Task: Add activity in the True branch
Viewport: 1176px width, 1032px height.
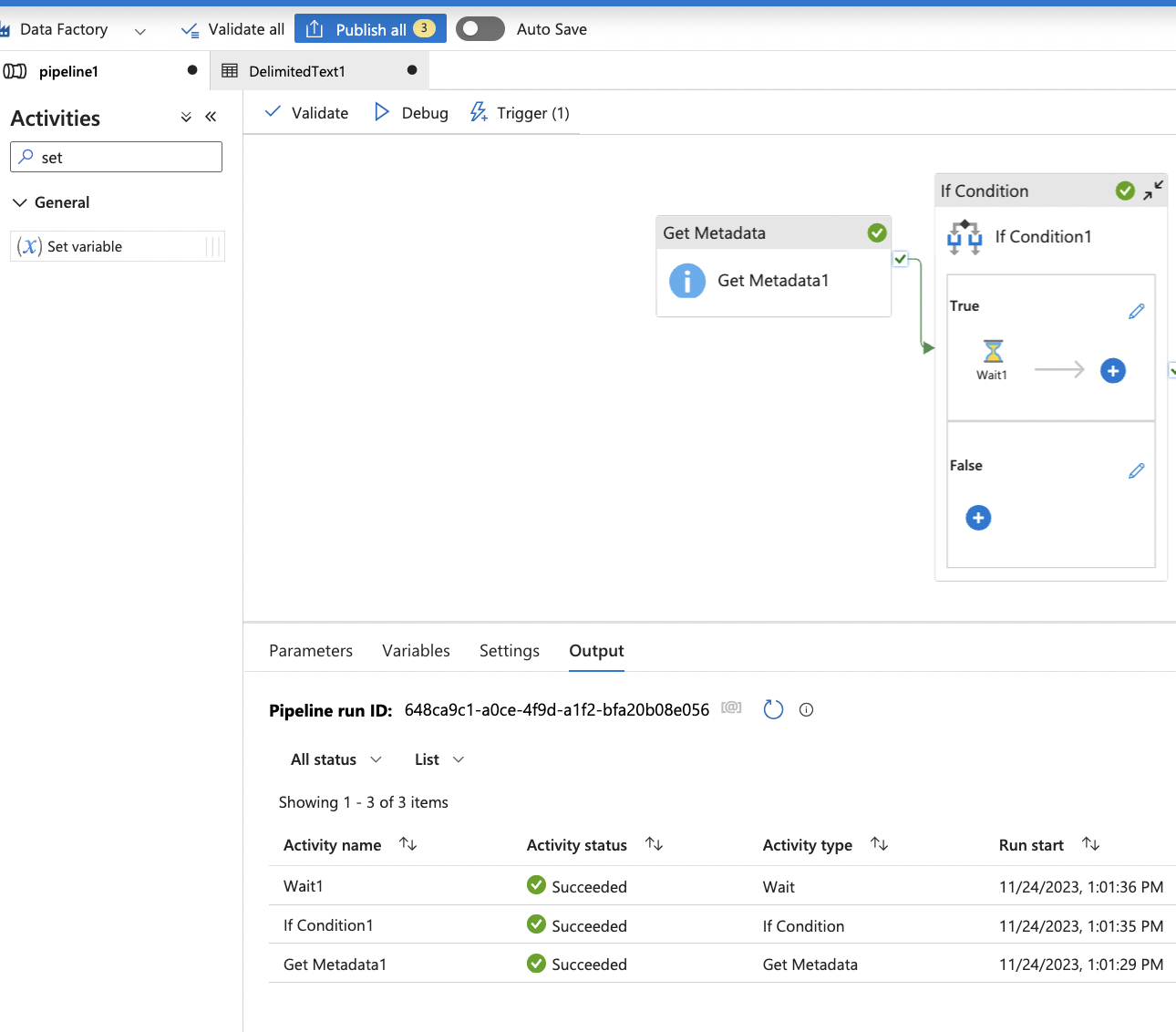Action: click(1113, 371)
